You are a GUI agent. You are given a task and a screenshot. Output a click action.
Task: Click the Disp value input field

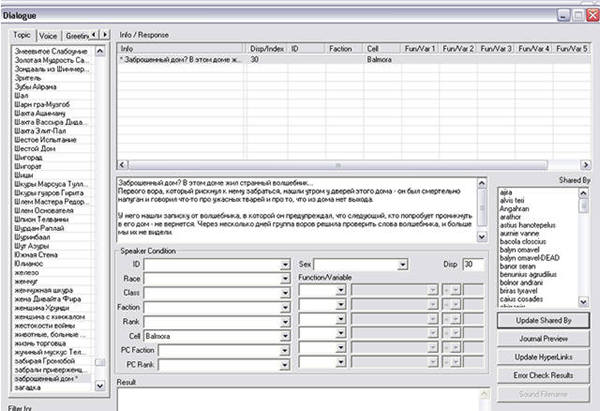474,265
